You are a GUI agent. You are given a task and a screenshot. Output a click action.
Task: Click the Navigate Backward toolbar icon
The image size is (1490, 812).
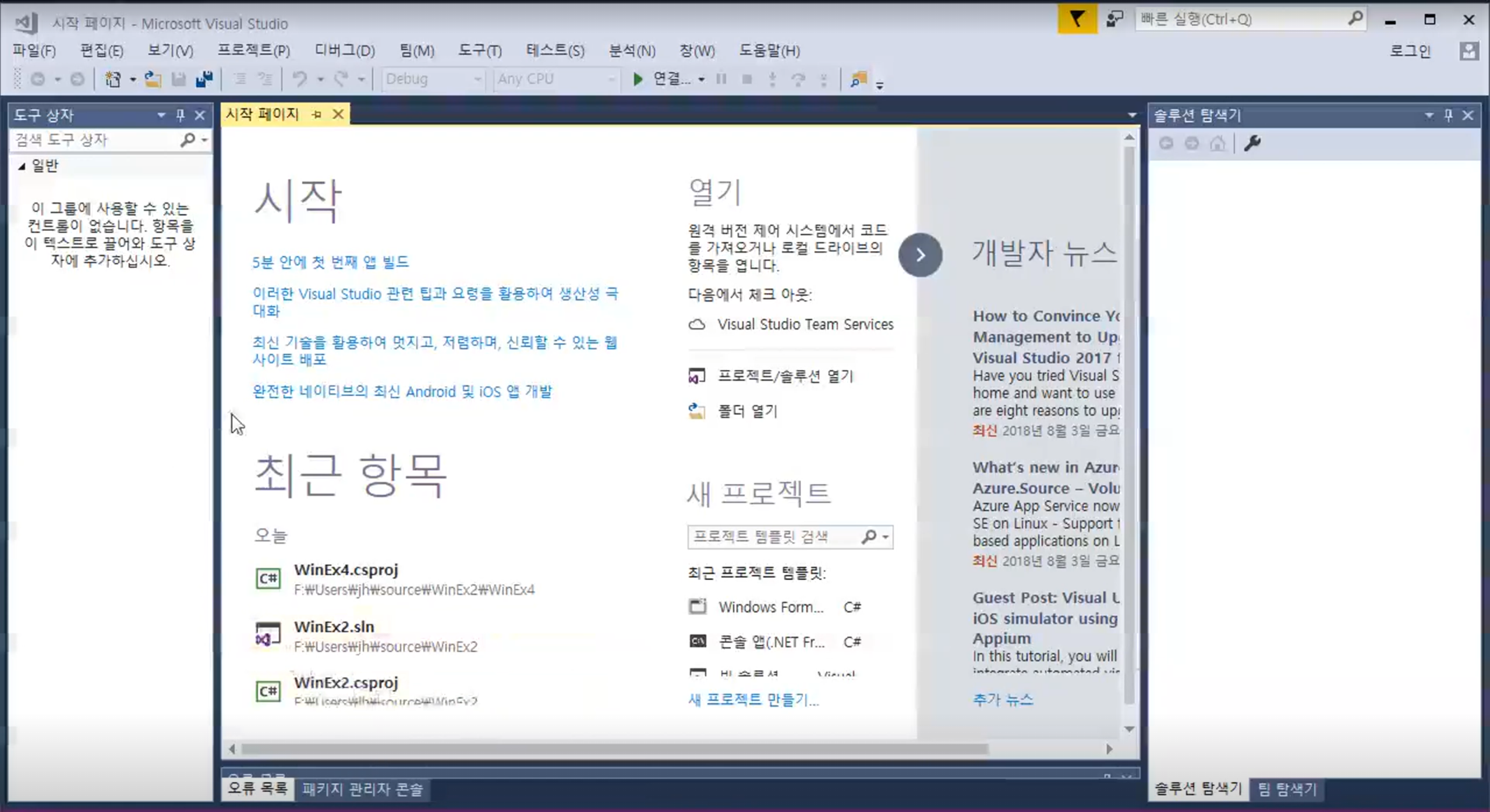pos(38,79)
